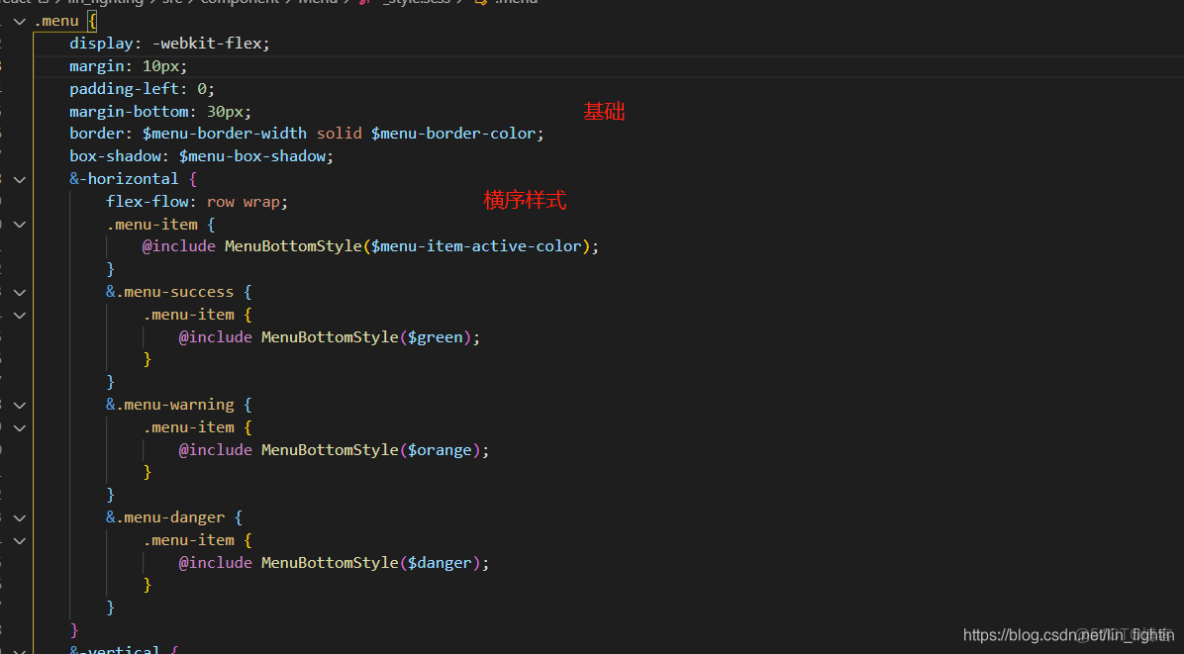The image size is (1184, 654).
Task: Click the 'flex-flow: row wrap;' declaration
Action: [196, 201]
